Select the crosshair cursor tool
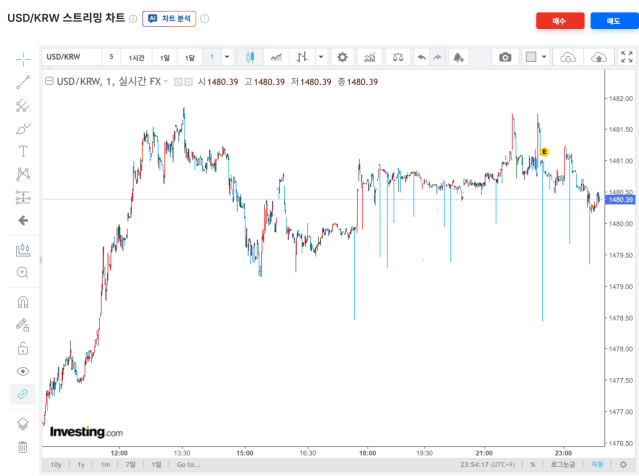The width and height of the screenshot is (639, 476). click(x=23, y=59)
